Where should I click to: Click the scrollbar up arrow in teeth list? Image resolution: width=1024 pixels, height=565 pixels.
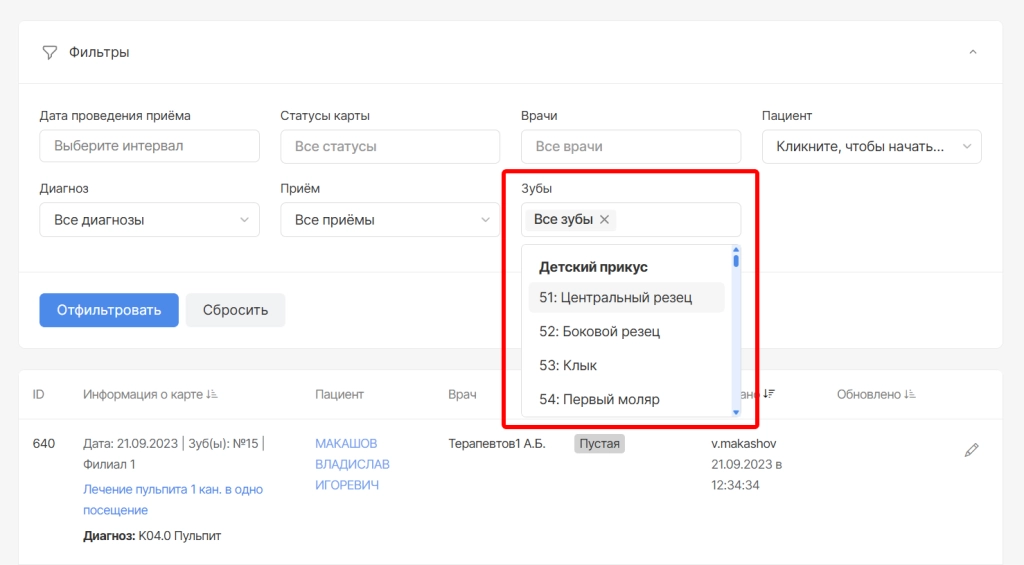(736, 250)
